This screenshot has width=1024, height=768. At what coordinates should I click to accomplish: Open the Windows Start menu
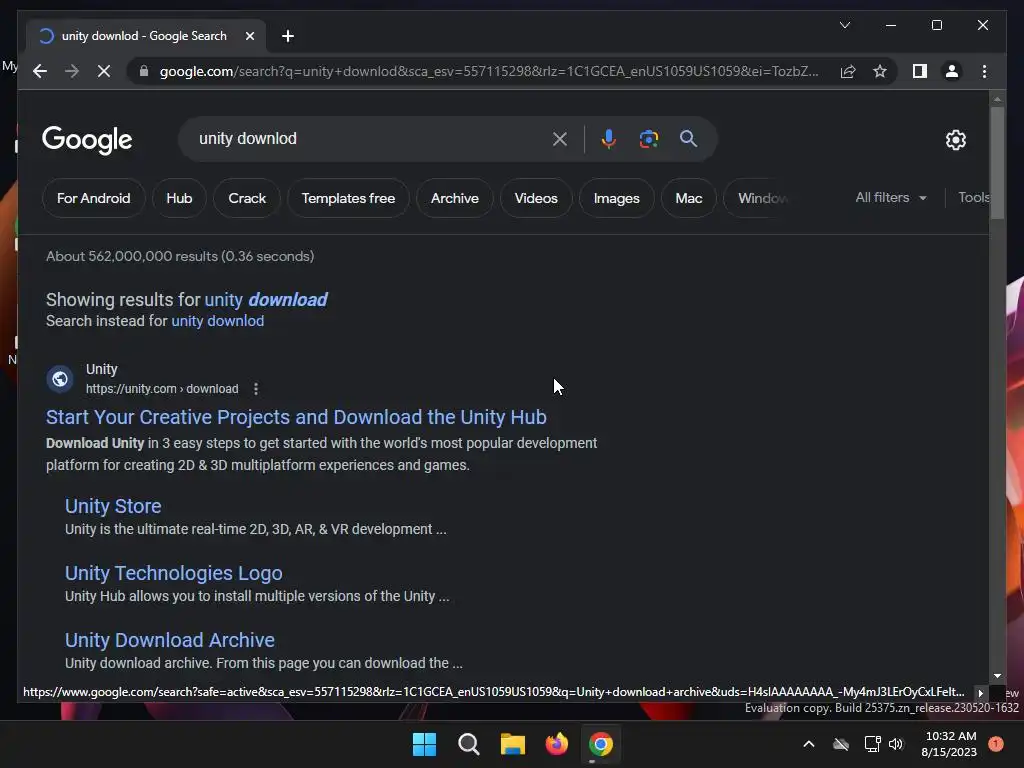pyautogui.click(x=424, y=744)
